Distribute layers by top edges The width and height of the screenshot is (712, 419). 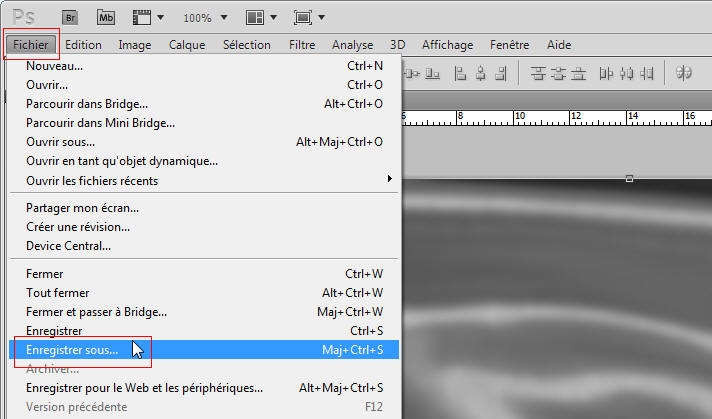538,73
